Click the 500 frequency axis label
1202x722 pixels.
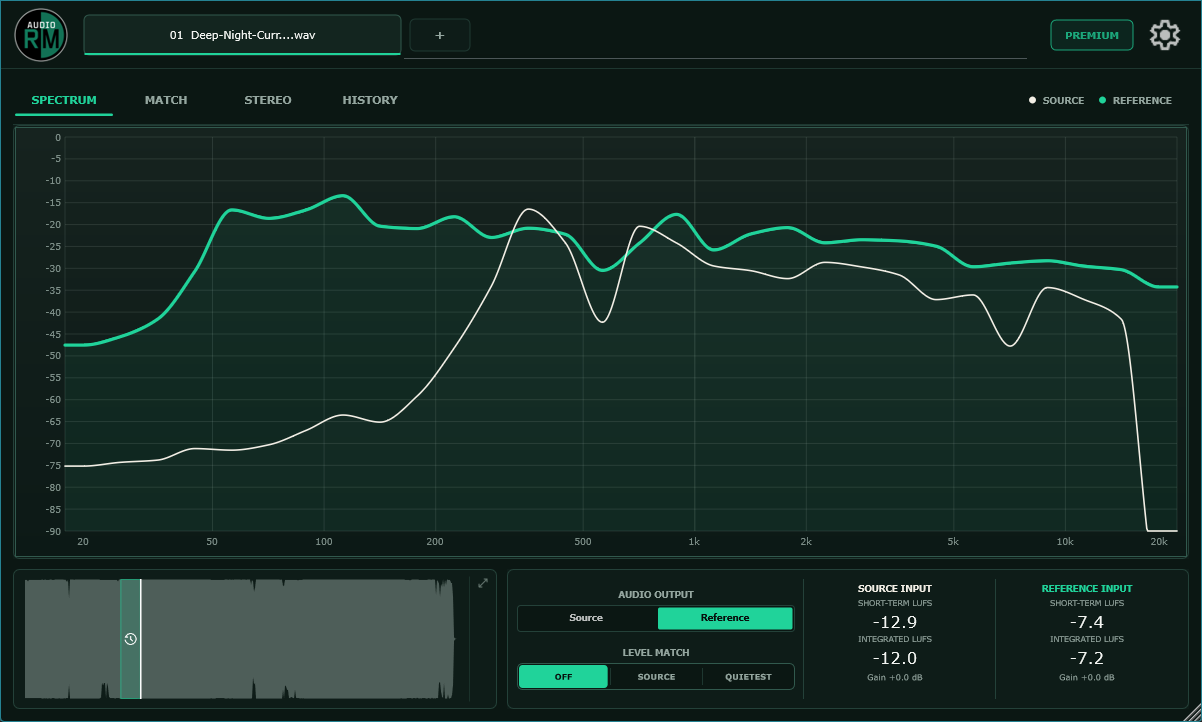583,542
